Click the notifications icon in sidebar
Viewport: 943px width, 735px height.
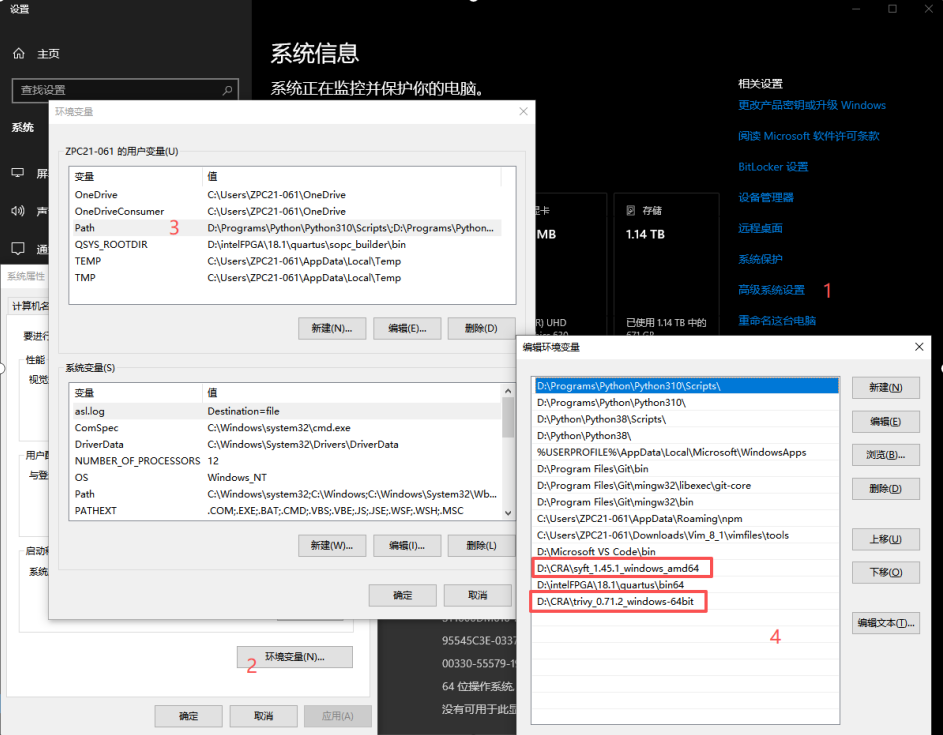[x=18, y=248]
